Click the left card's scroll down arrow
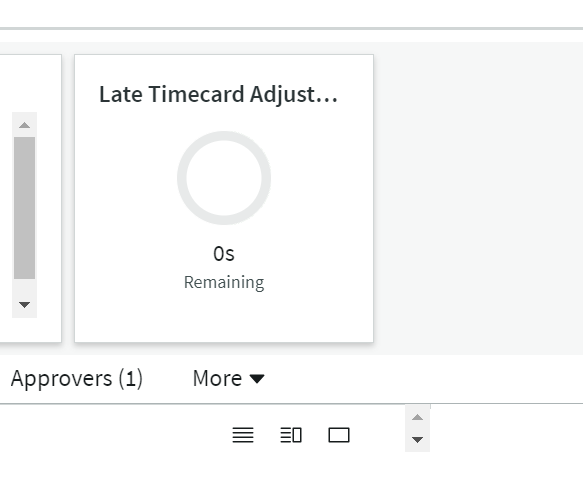Screen dimensions: 583x502 [25, 305]
